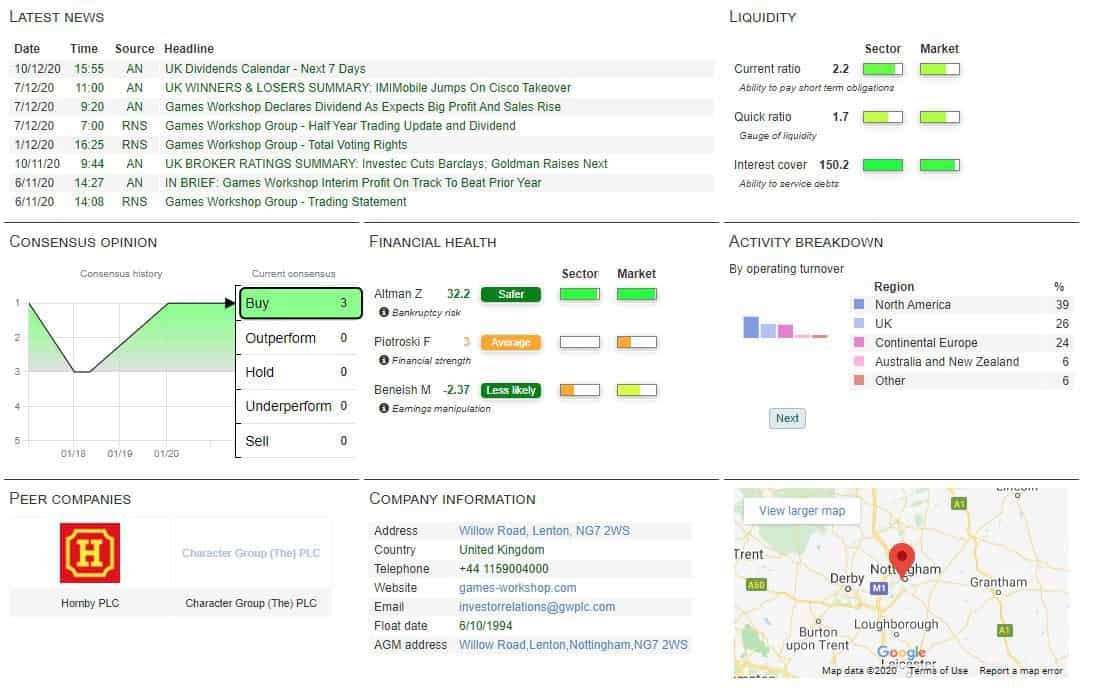Select the Buy consensus row
The height and width of the screenshot is (697, 1096).
[299, 303]
